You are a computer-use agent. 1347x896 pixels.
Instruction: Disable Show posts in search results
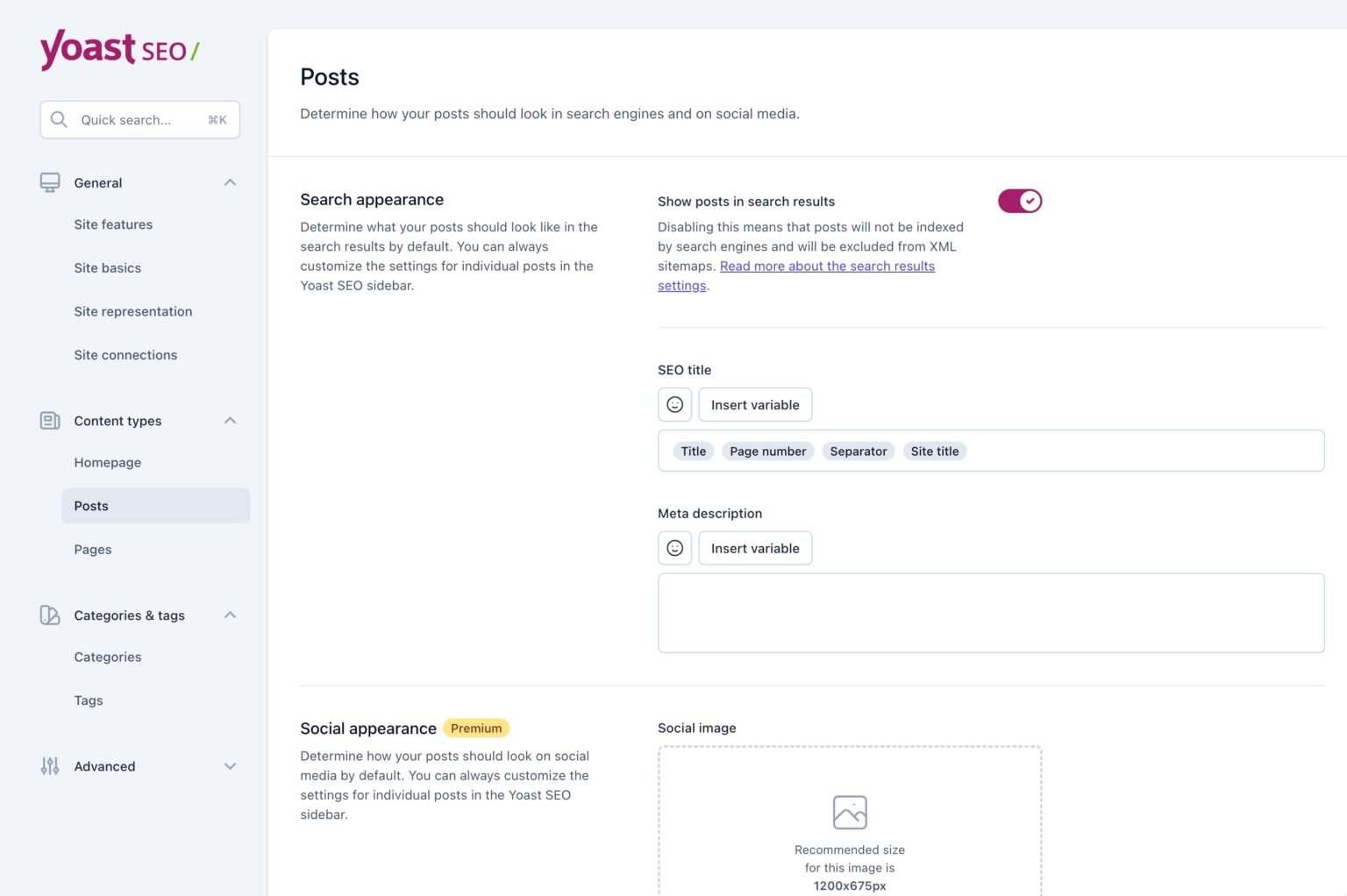click(1019, 202)
